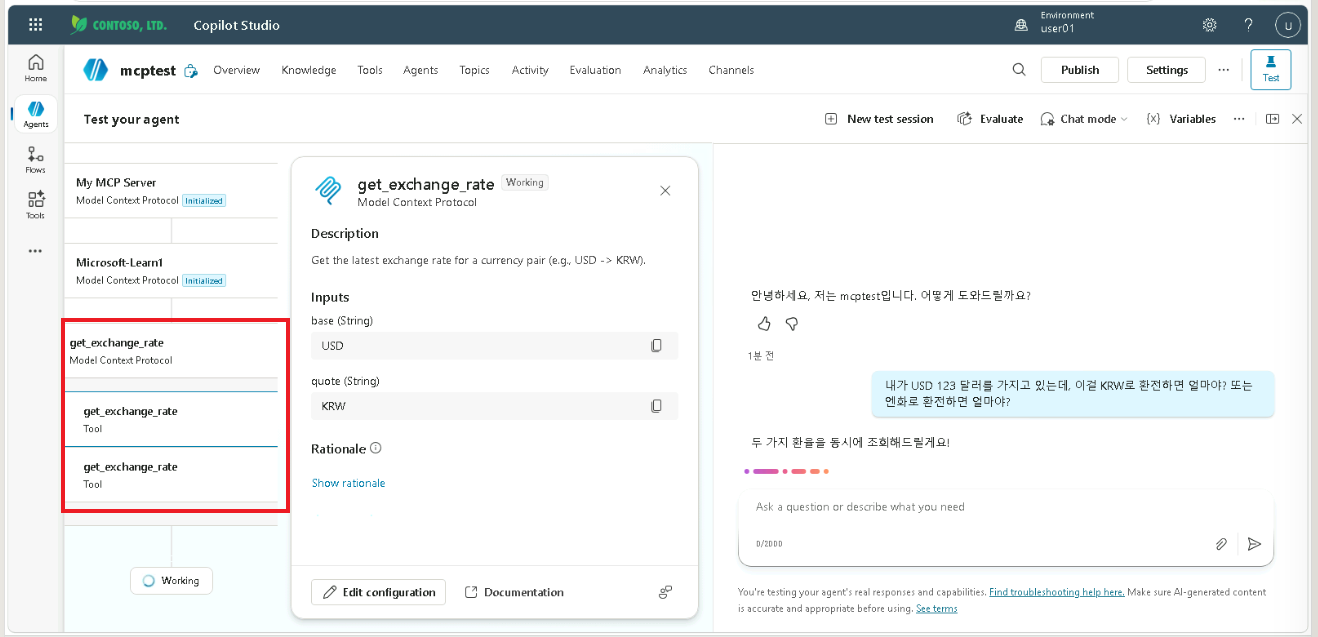The width and height of the screenshot is (1318, 637).
Task: Click the Copilot Studio title
Action: [236, 25]
